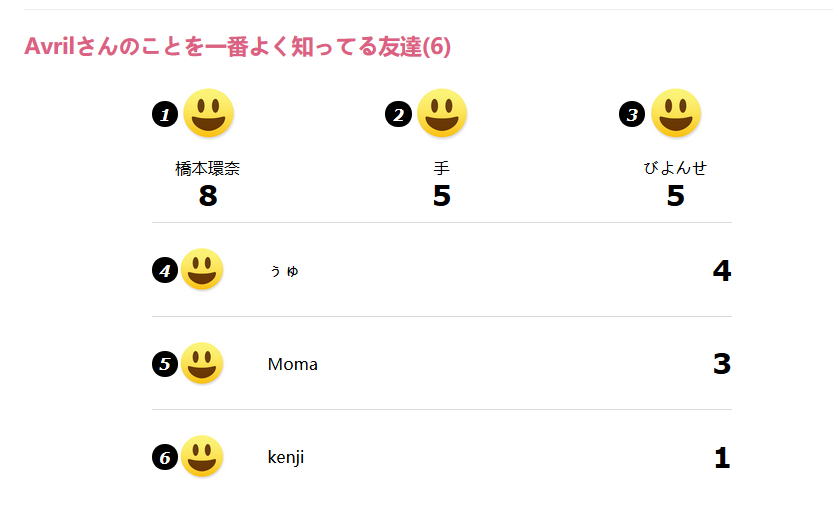The width and height of the screenshot is (833, 515).
Task: Click the smiley avatar of 橋本環奈
Action: [208, 113]
